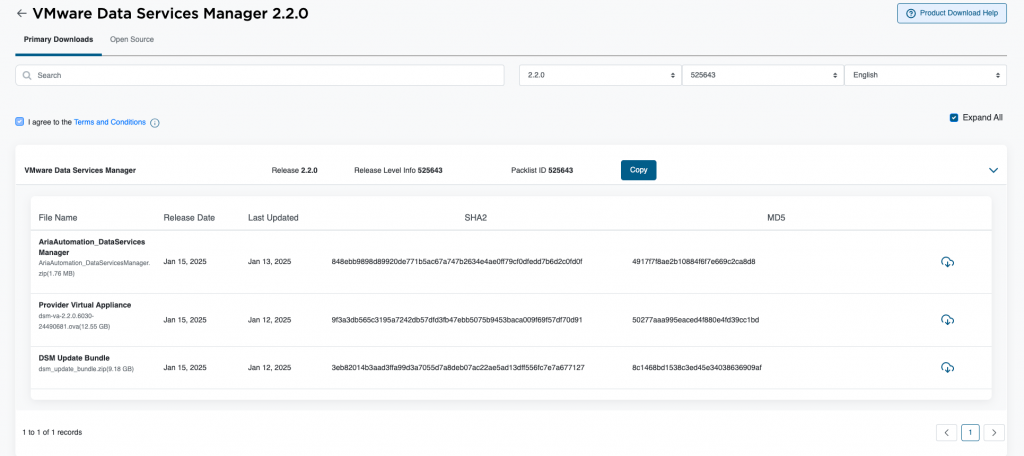The image size is (1024, 456).
Task: Click the Jan 13, 2025 last updated date
Action: point(270,261)
